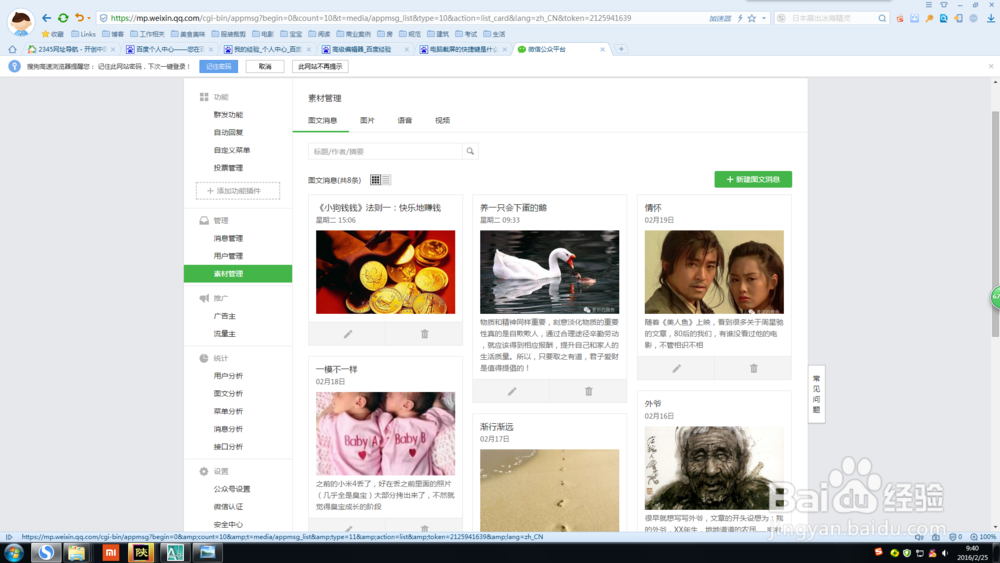This screenshot has height=563, width=1000.
Task: Click 记住密码 button
Action: (x=219, y=66)
